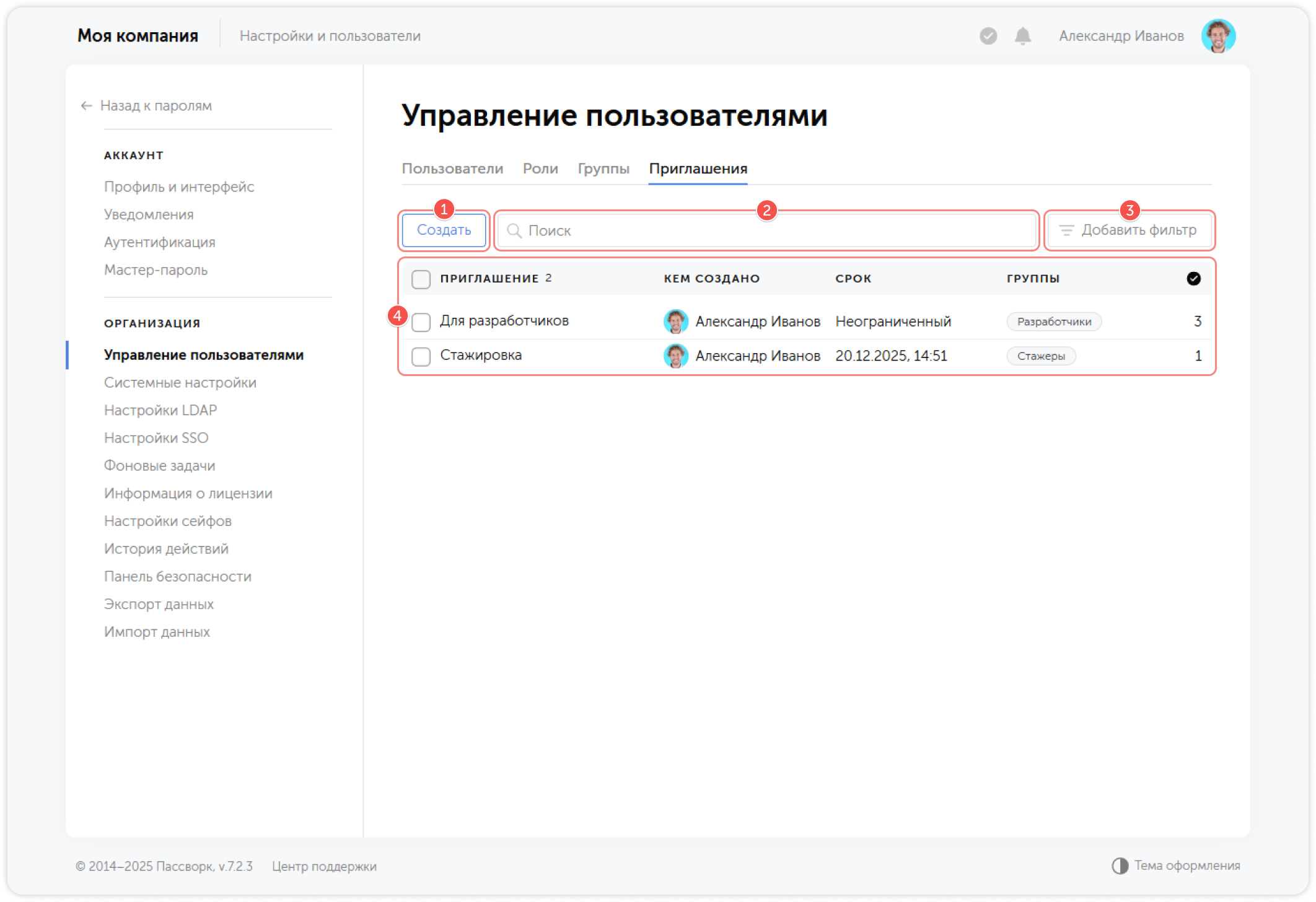Check the Стажировка invitation checkbox
This screenshot has width=1316, height=902.
[x=421, y=356]
